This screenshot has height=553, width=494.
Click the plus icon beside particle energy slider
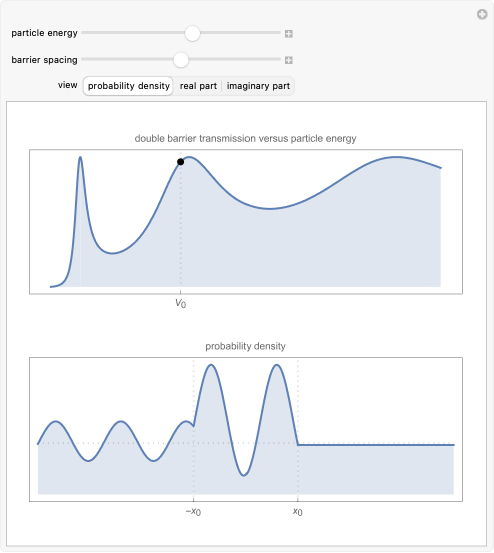click(288, 34)
